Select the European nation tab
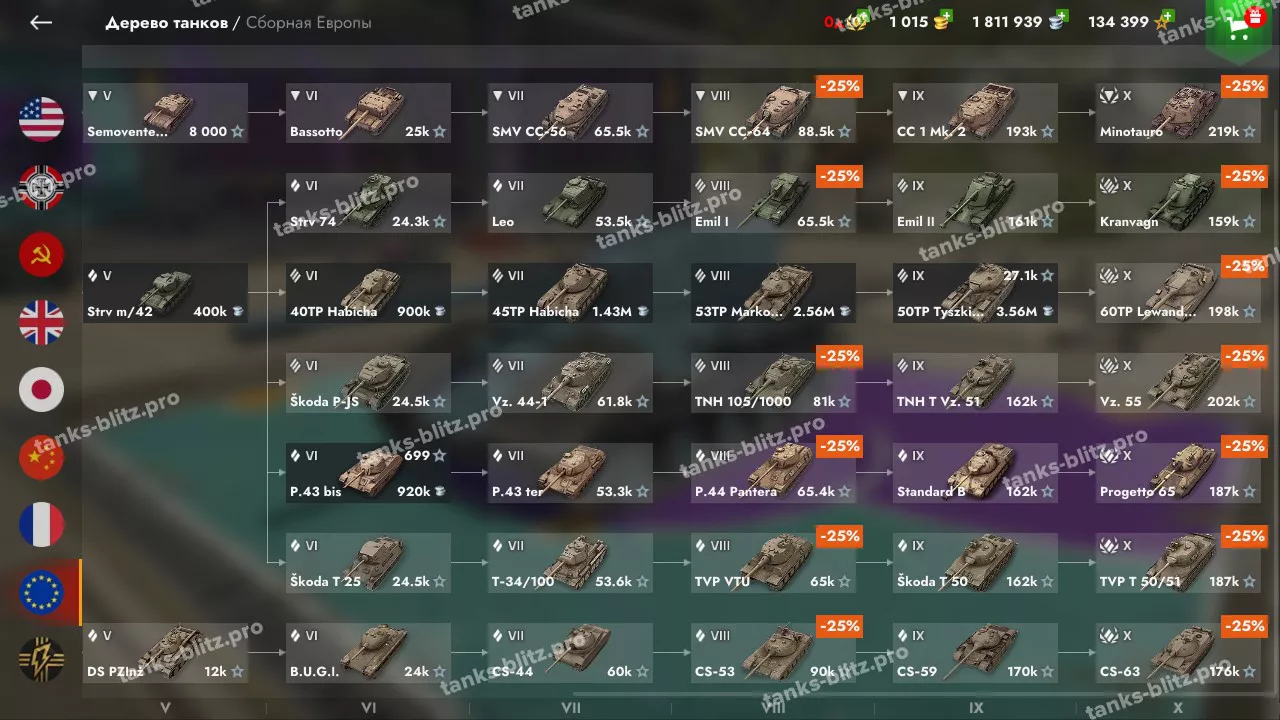 [41, 592]
